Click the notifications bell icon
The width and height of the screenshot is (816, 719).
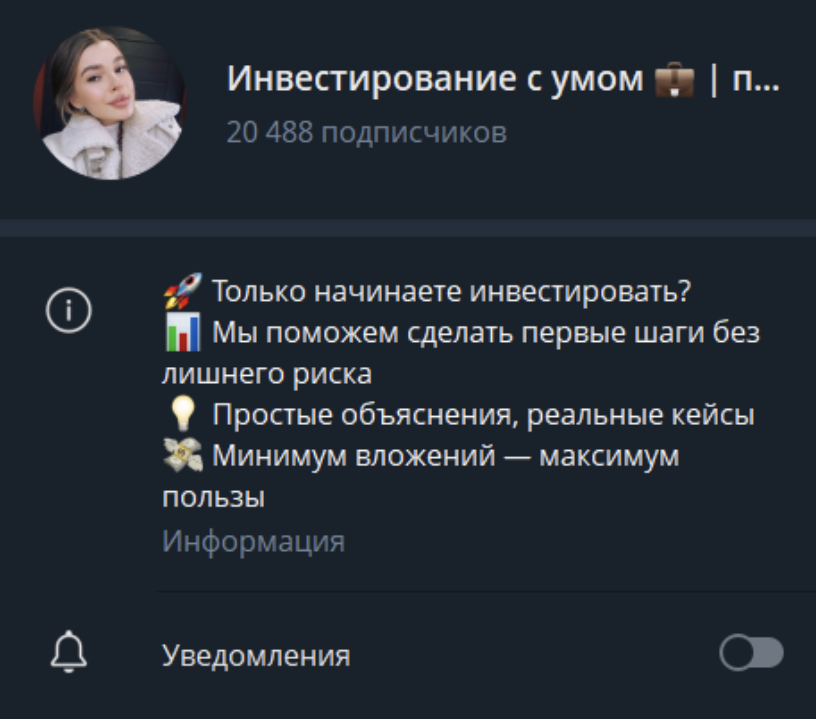tap(69, 652)
